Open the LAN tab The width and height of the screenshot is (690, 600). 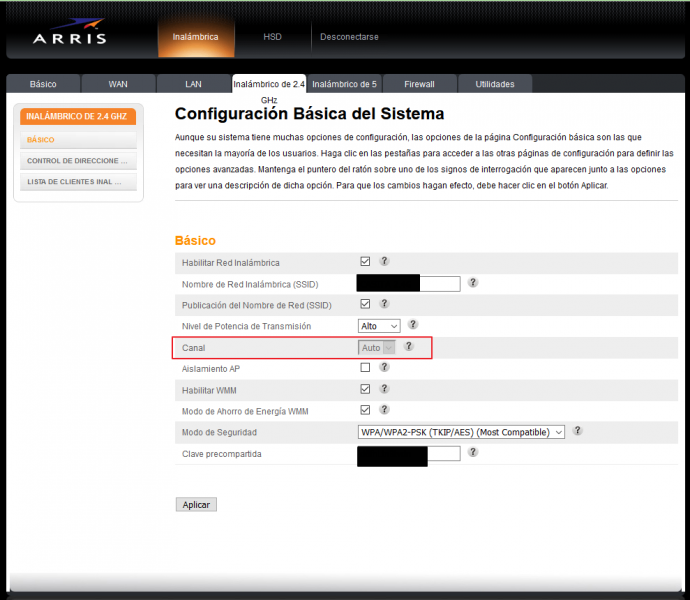click(194, 84)
